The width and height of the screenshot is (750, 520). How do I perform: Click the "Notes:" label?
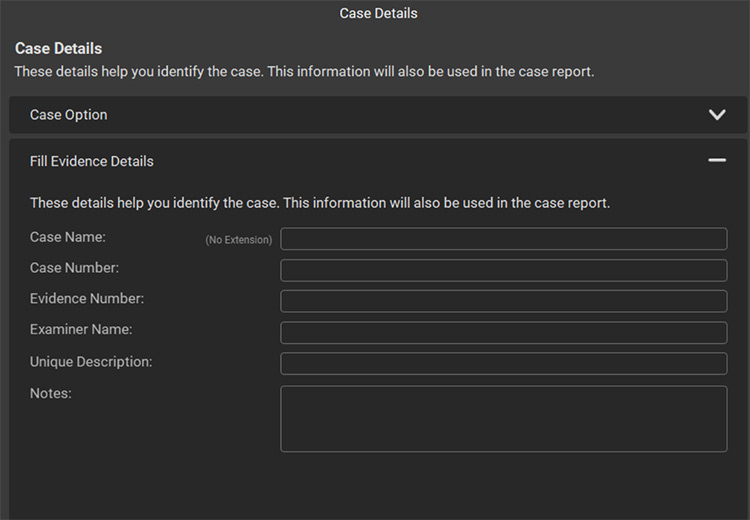51,393
